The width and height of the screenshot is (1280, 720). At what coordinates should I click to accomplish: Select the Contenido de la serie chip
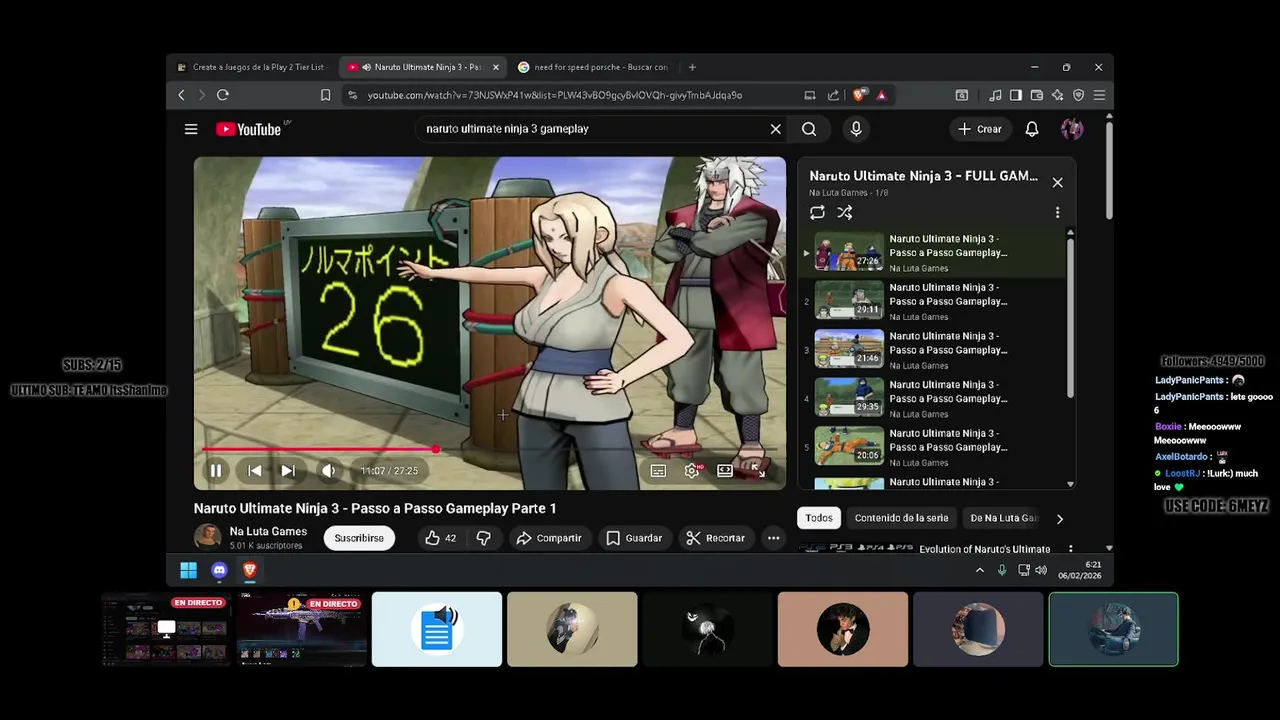pyautogui.click(x=901, y=518)
